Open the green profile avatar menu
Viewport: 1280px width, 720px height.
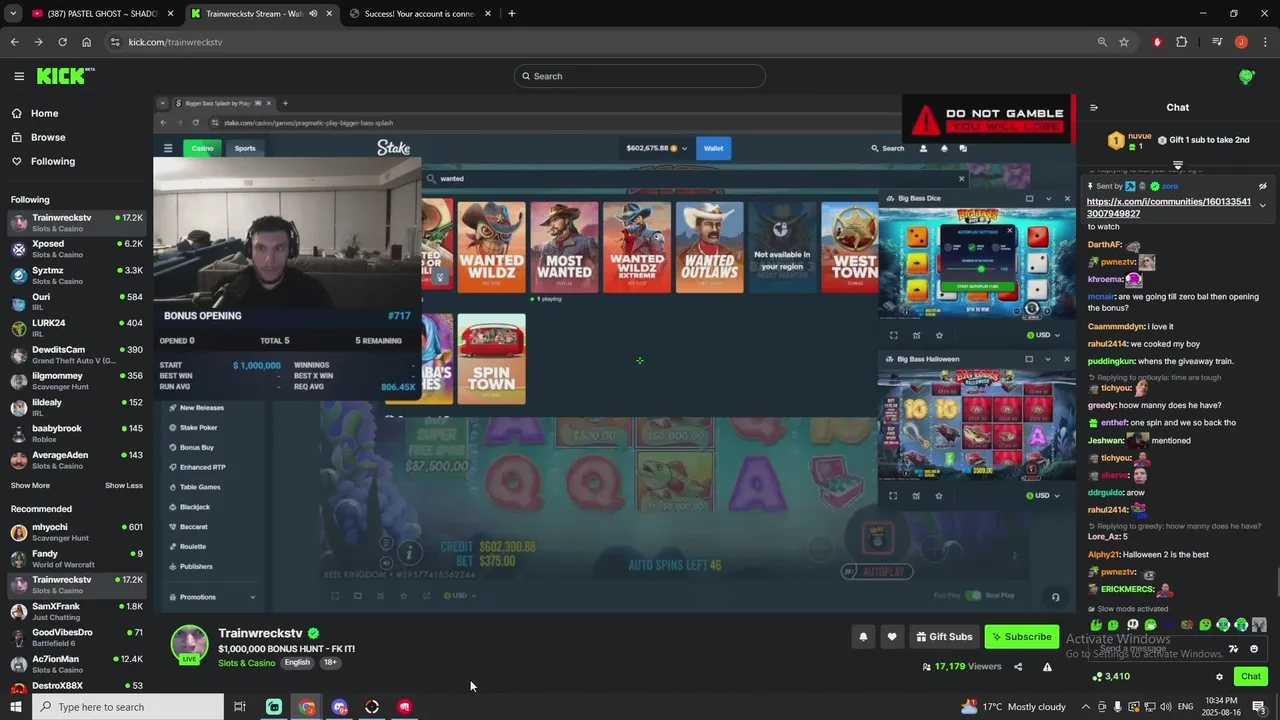1246,76
